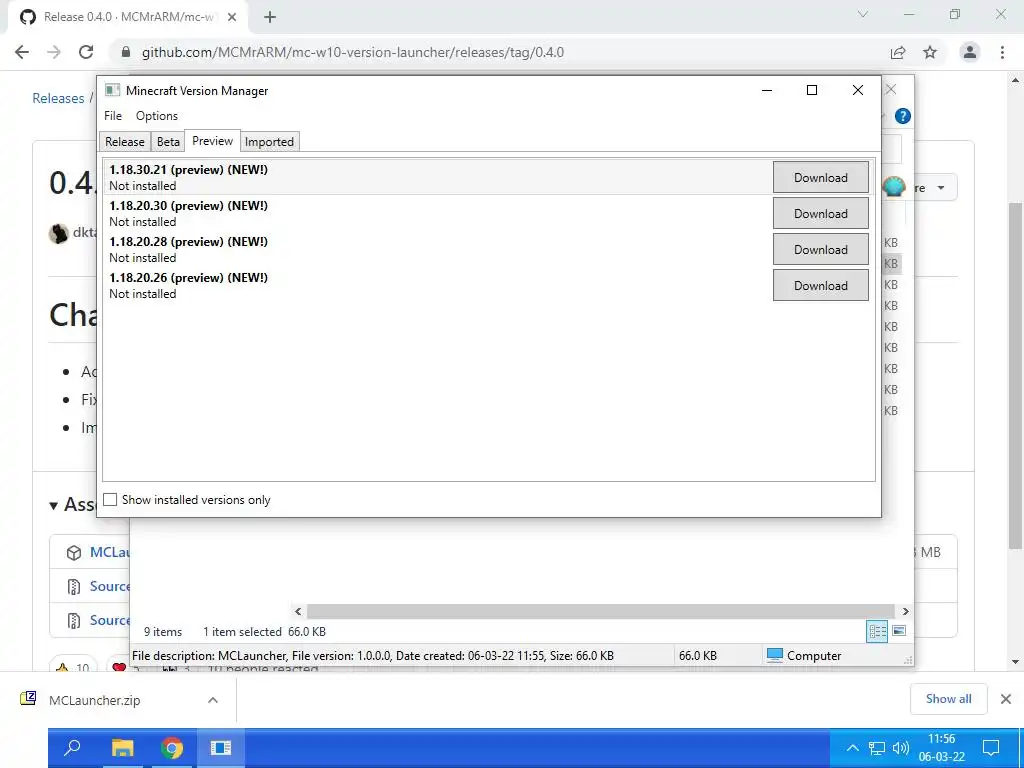Viewport: 1024px width, 768px height.
Task: Open MCLauncher.zip download options chevron
Action: click(x=213, y=700)
